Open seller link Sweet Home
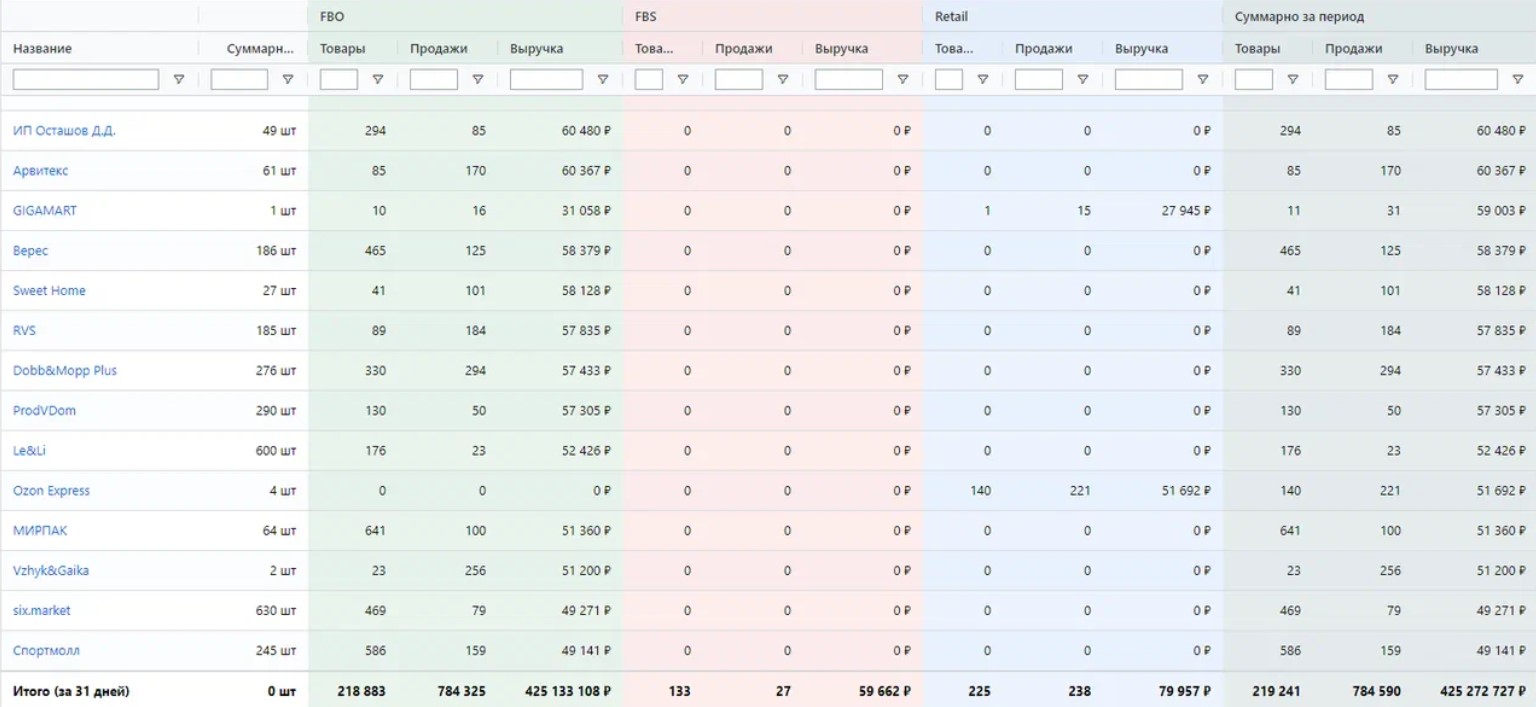Screen dimensions: 1536x707 point(49,291)
